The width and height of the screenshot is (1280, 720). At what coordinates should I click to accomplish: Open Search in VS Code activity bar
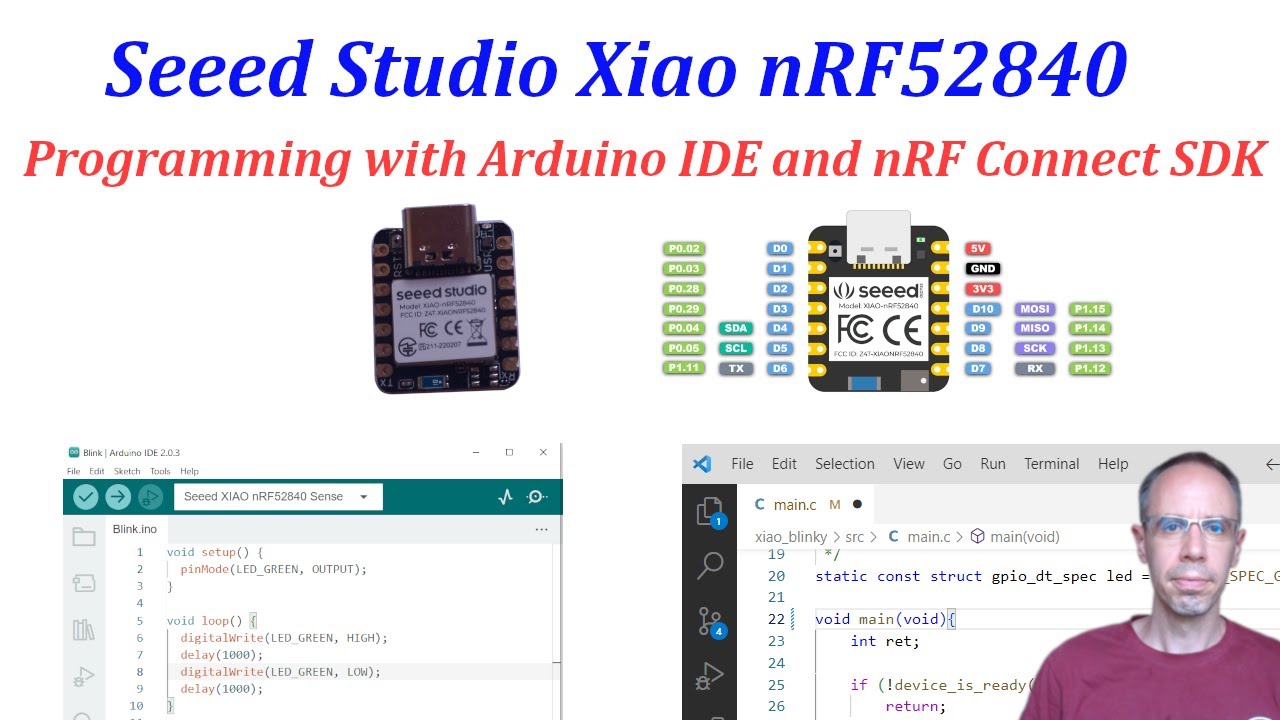(710, 566)
